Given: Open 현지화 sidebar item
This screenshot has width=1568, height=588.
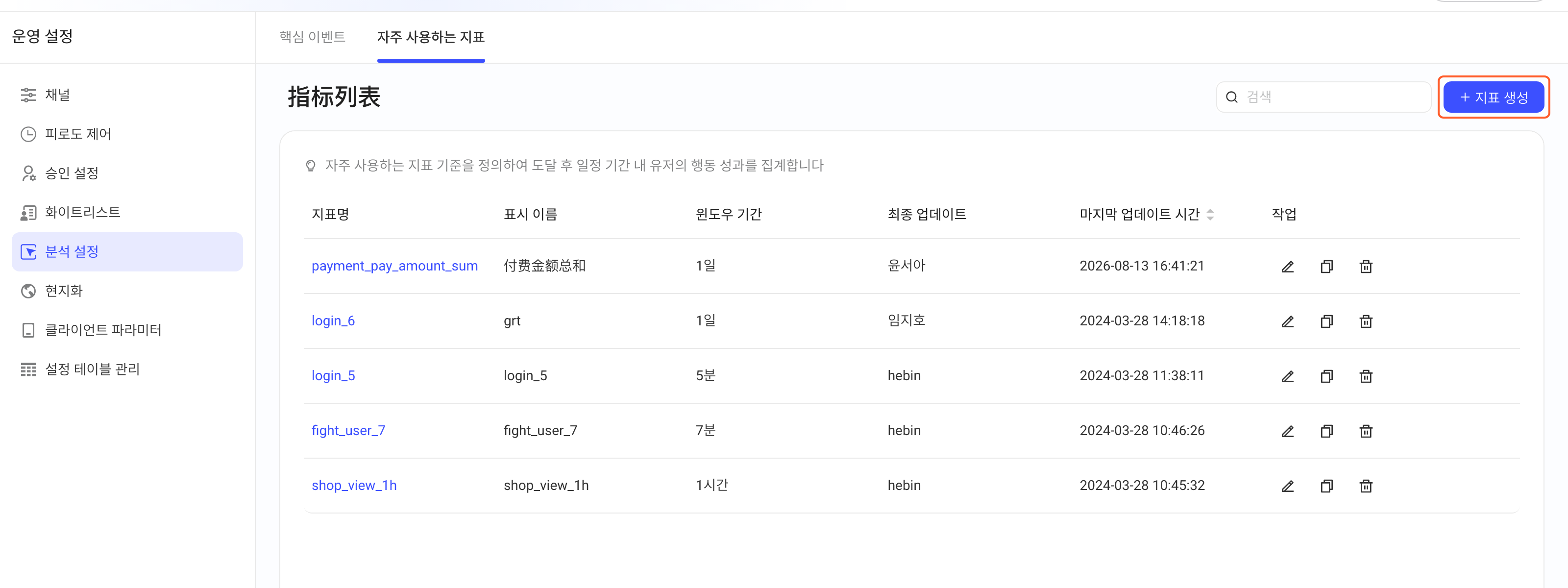Looking at the screenshot, I should (x=127, y=291).
